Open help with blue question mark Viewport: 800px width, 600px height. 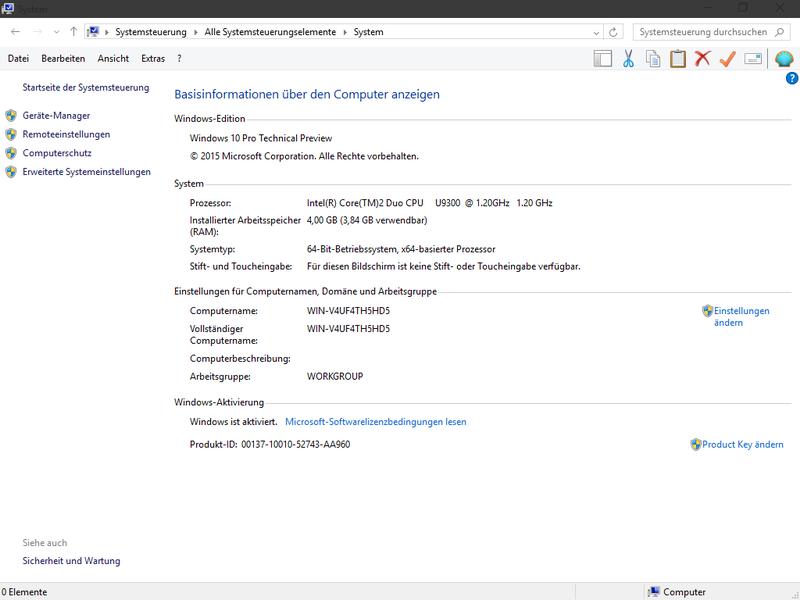pyautogui.click(x=792, y=78)
